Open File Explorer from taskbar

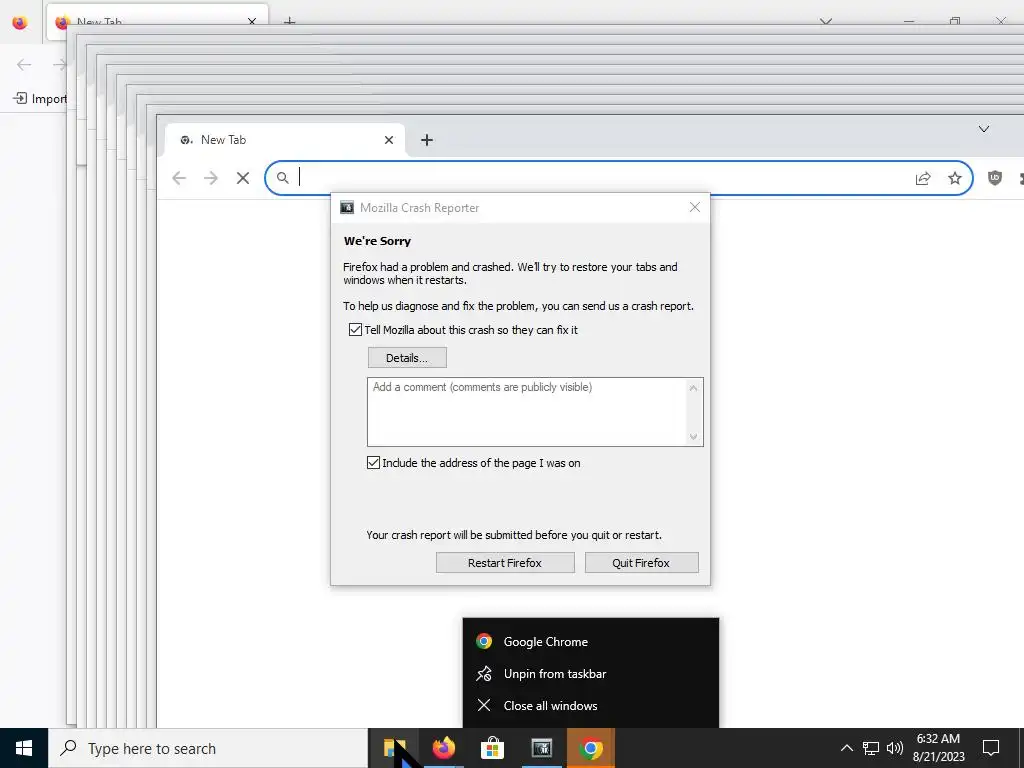[x=394, y=748]
